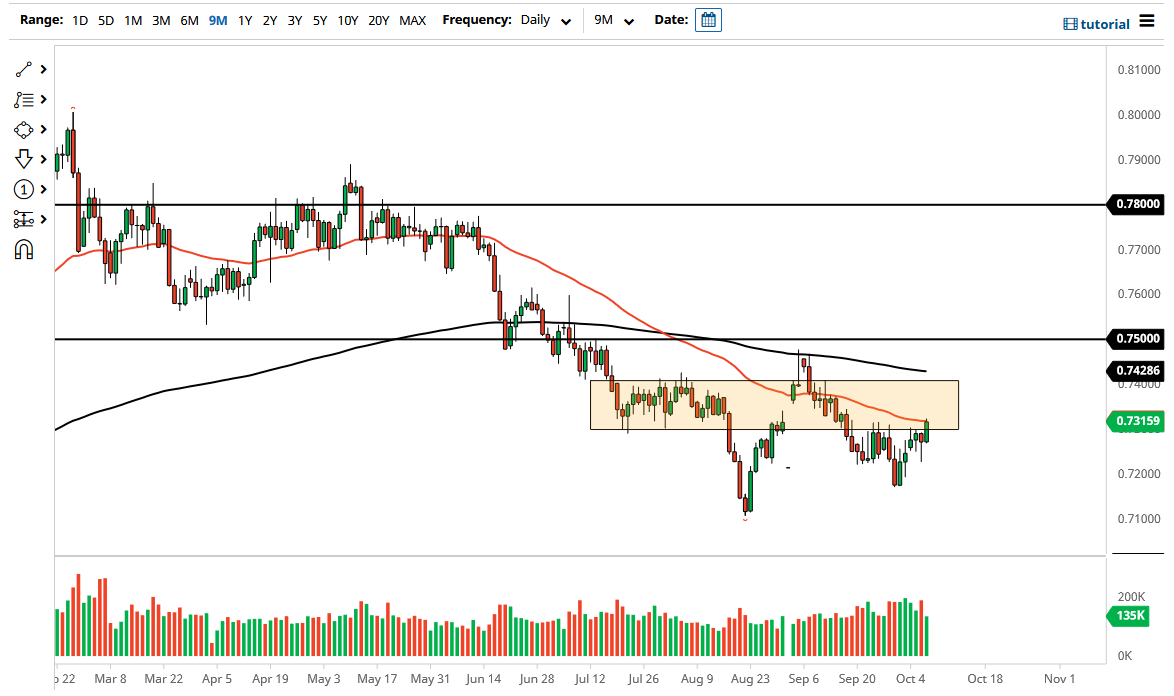This screenshot has width=1174, height=696.
Task: Open the hamburger menu
Action: pyautogui.click(x=1148, y=21)
